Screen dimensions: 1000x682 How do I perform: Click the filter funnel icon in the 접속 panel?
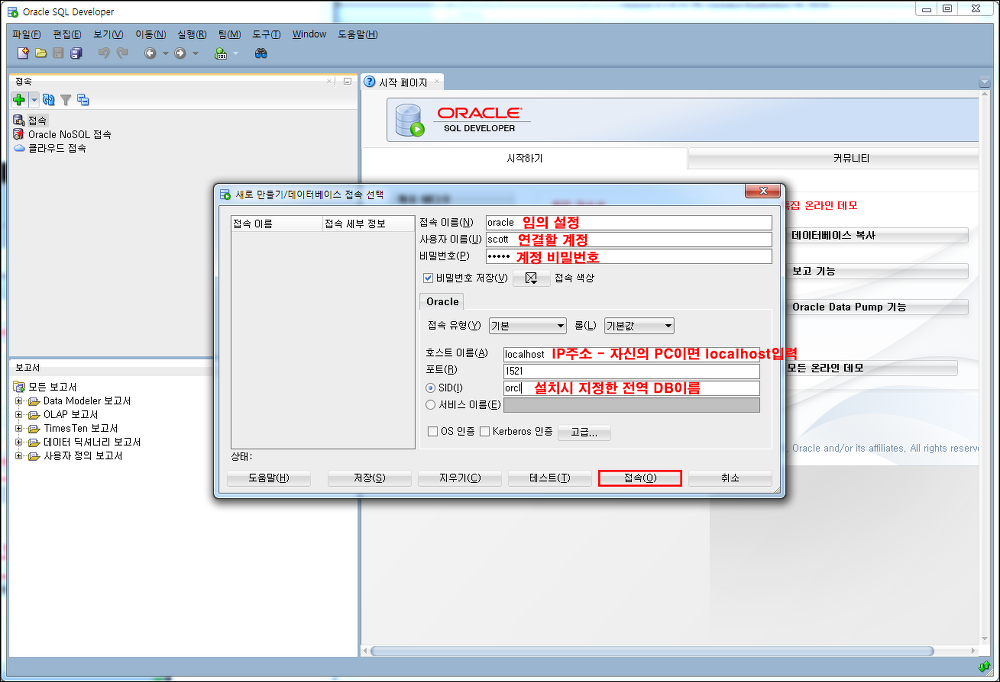click(x=66, y=100)
